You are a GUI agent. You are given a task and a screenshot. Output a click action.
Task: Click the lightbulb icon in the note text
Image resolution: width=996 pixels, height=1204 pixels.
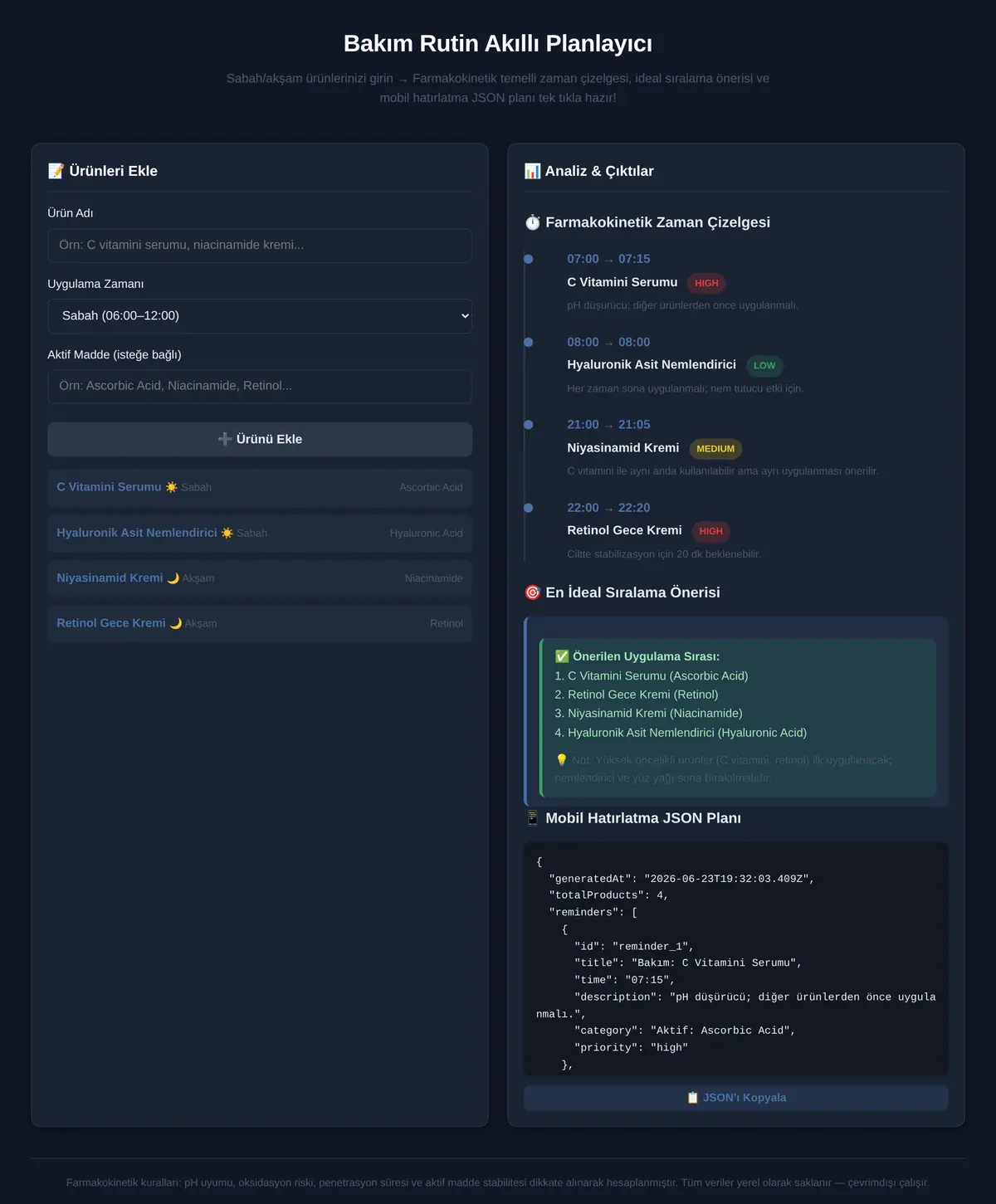[x=561, y=760]
